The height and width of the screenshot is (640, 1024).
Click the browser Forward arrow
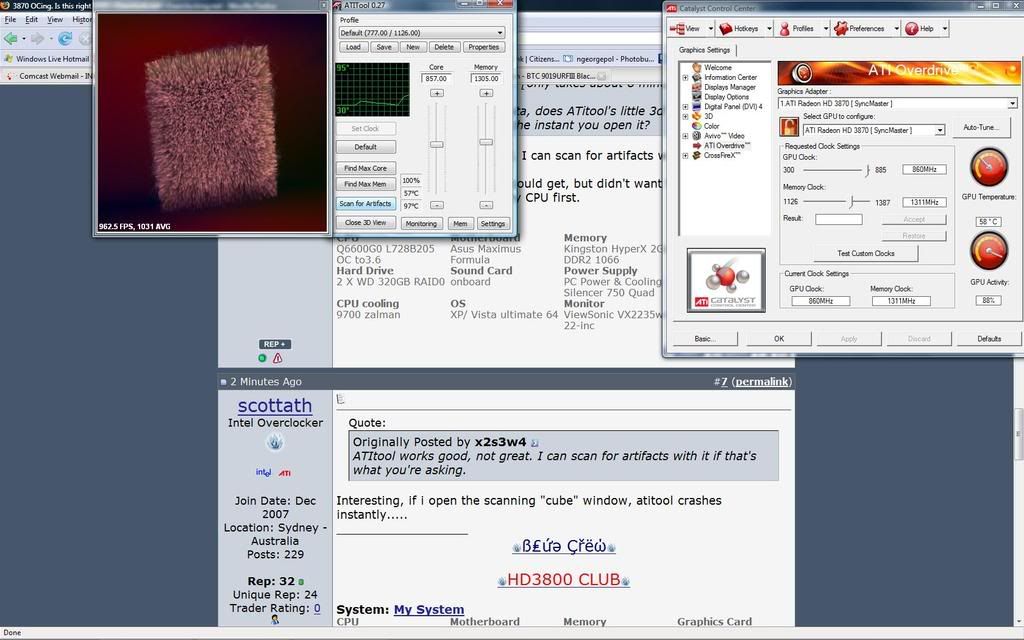click(37, 39)
